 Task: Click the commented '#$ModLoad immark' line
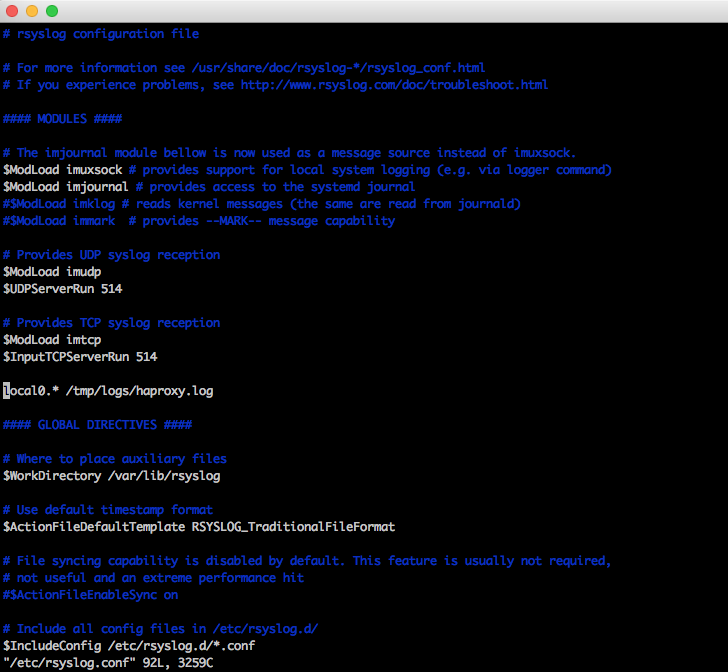pyautogui.click(x=199, y=221)
